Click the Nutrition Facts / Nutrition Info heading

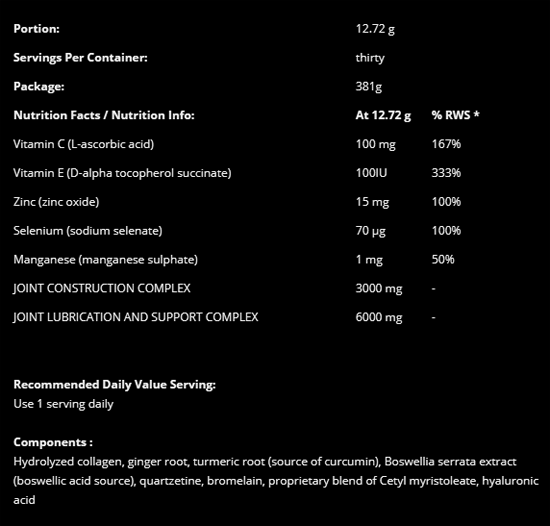coord(104,115)
